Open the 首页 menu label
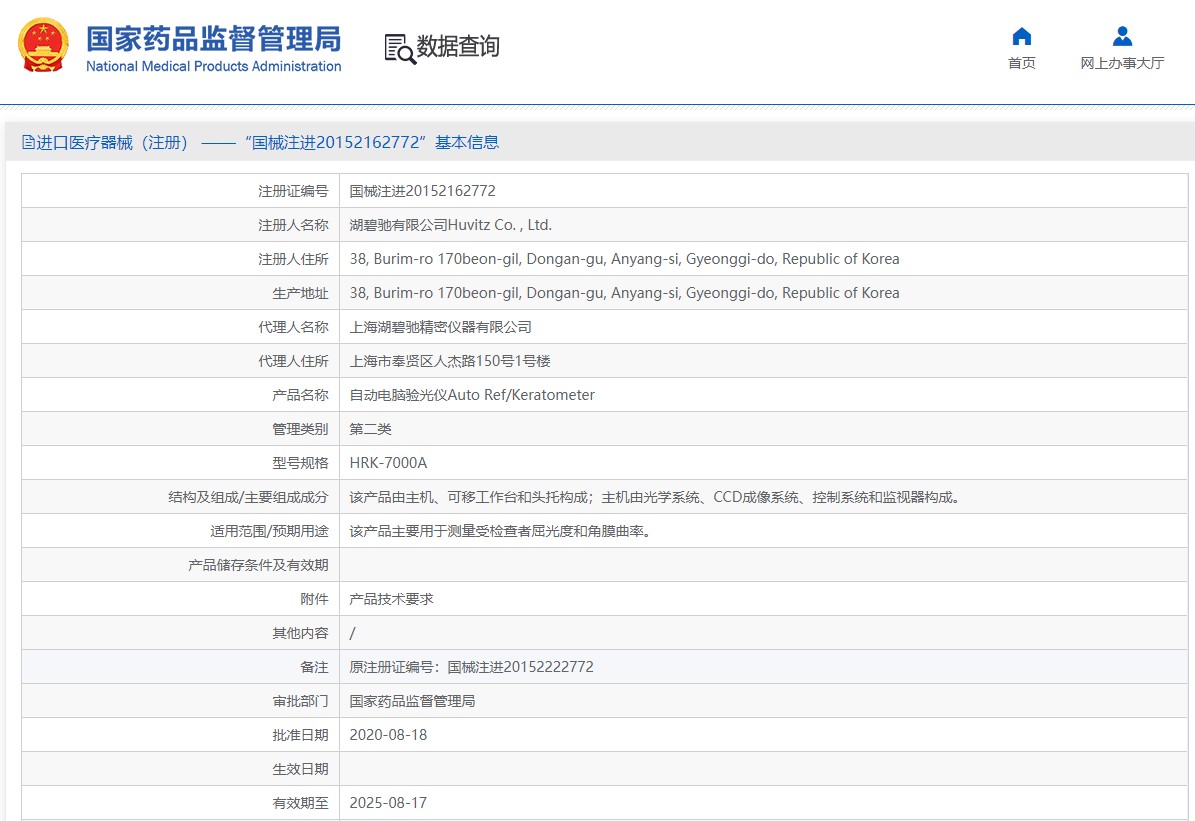Viewport: 1195px width, 821px height. (x=1021, y=63)
